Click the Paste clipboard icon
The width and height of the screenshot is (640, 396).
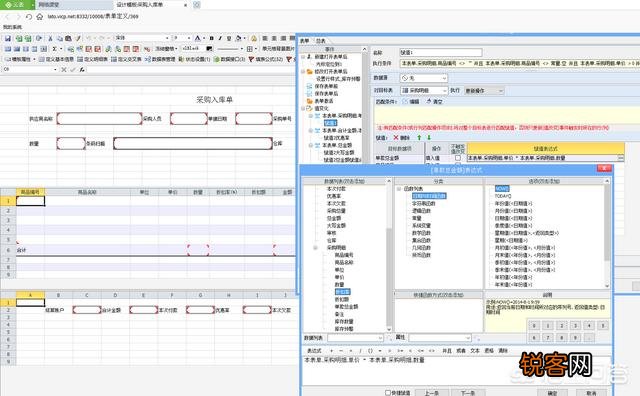pos(68,38)
